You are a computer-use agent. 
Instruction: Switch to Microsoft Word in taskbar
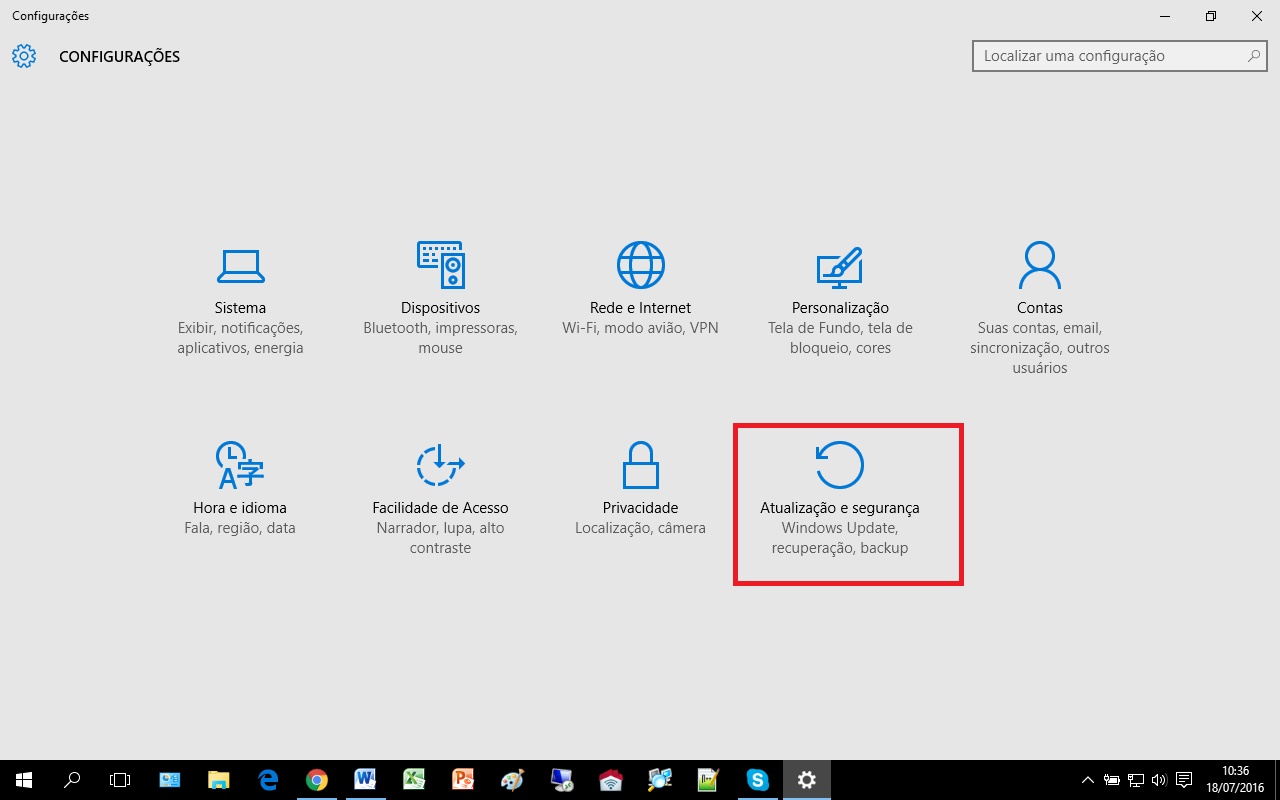point(365,780)
